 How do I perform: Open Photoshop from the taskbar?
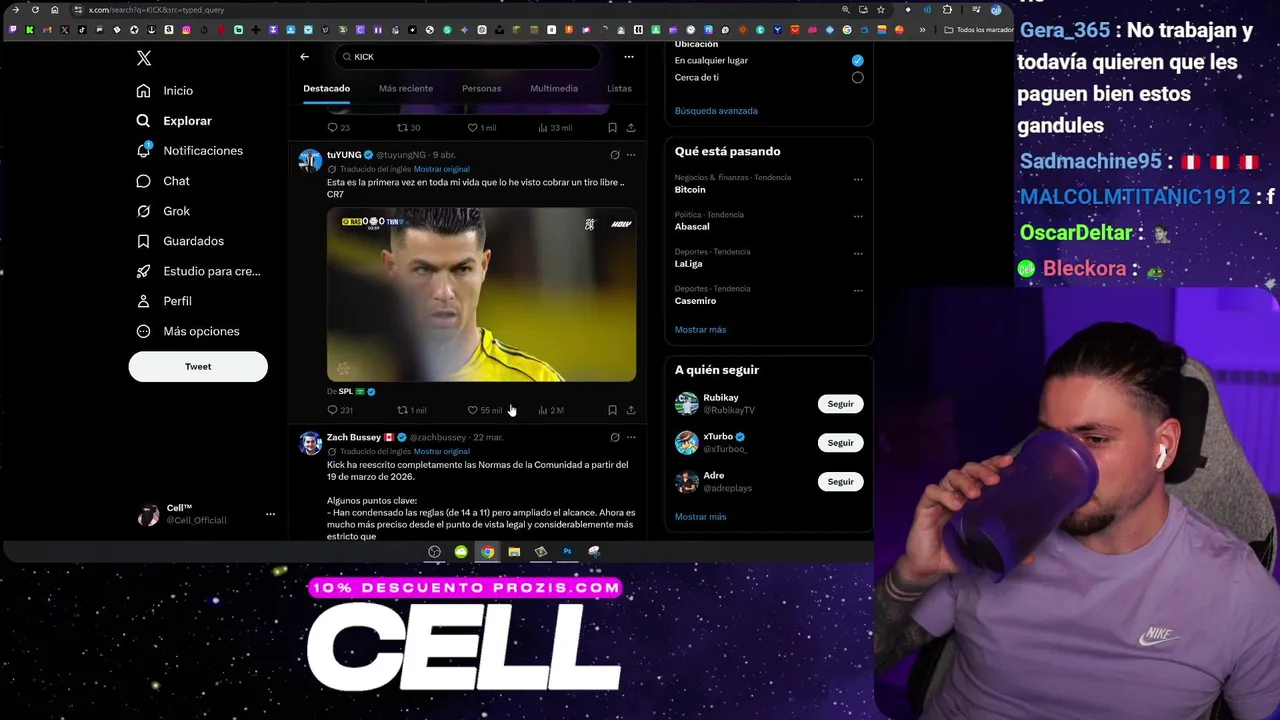567,552
